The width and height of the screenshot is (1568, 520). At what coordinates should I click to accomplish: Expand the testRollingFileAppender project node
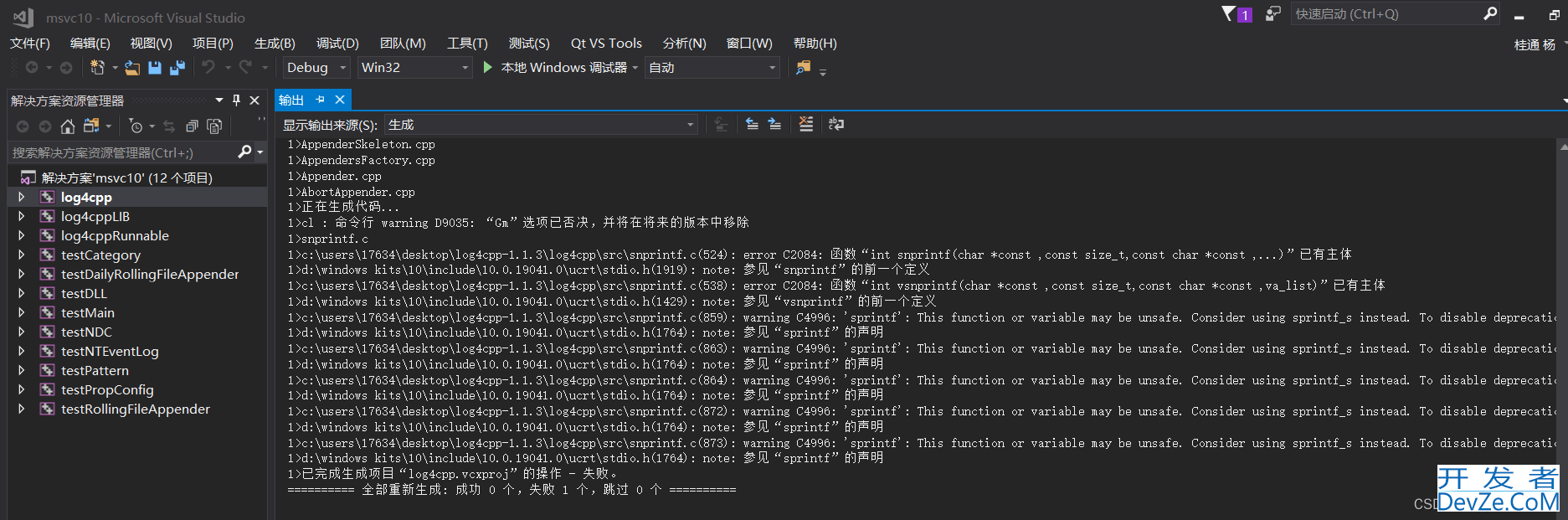coord(22,409)
